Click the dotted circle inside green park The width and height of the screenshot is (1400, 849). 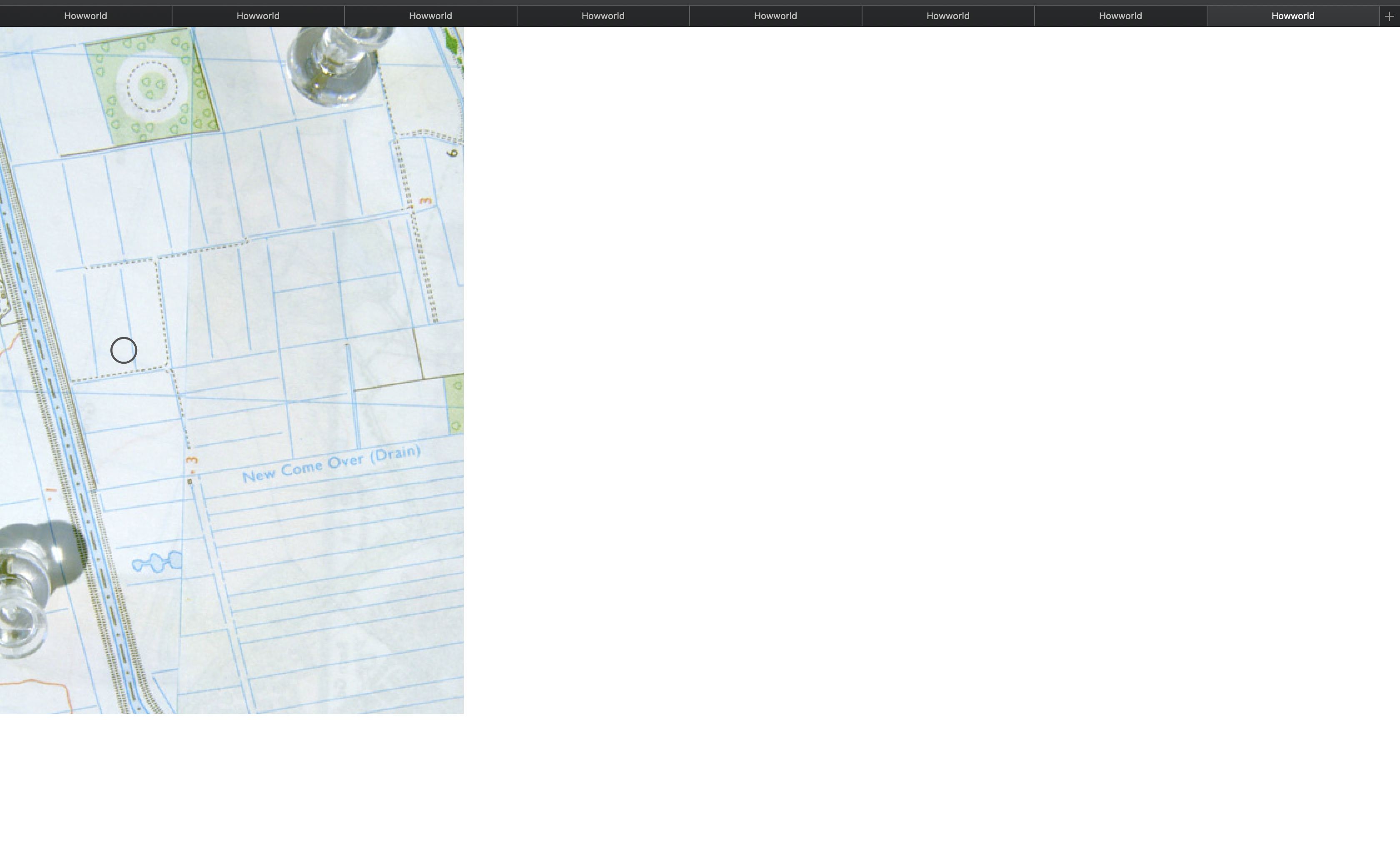152,86
